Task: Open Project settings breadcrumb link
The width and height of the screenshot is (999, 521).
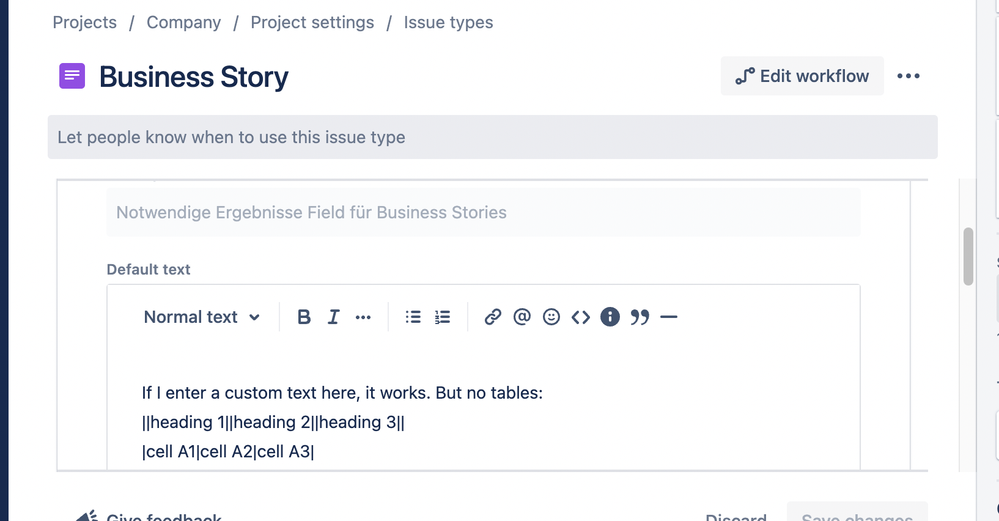Action: pyautogui.click(x=312, y=22)
